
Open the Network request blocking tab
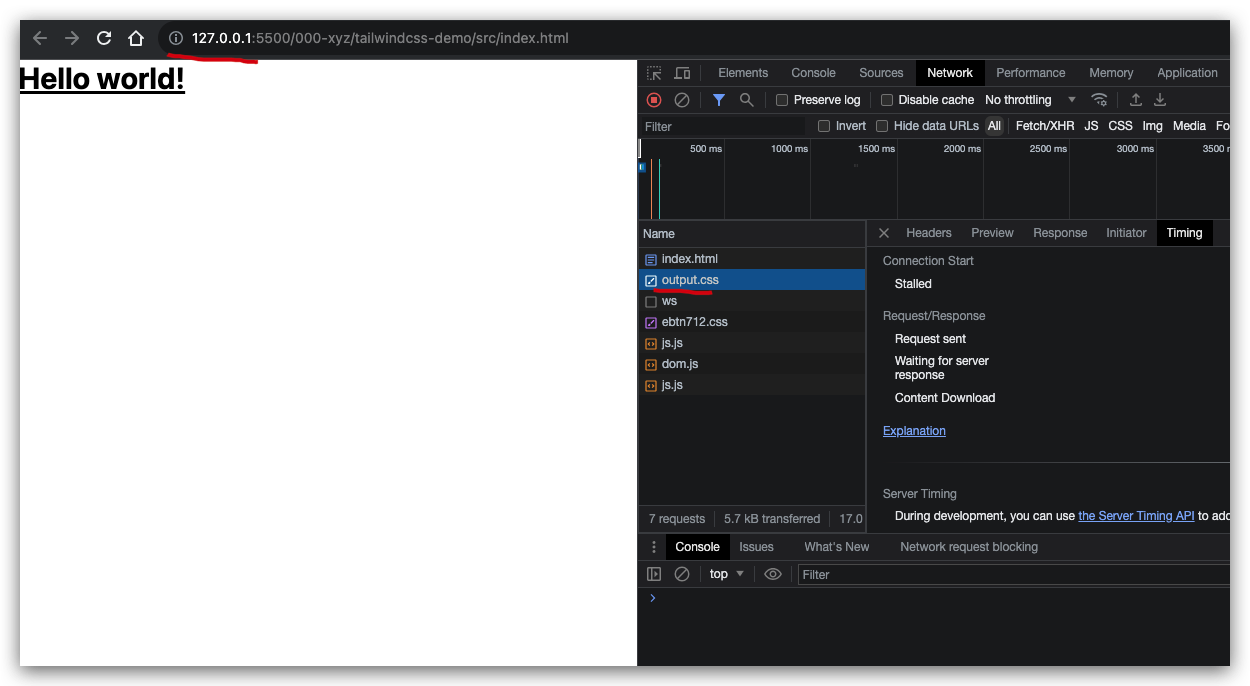969,547
